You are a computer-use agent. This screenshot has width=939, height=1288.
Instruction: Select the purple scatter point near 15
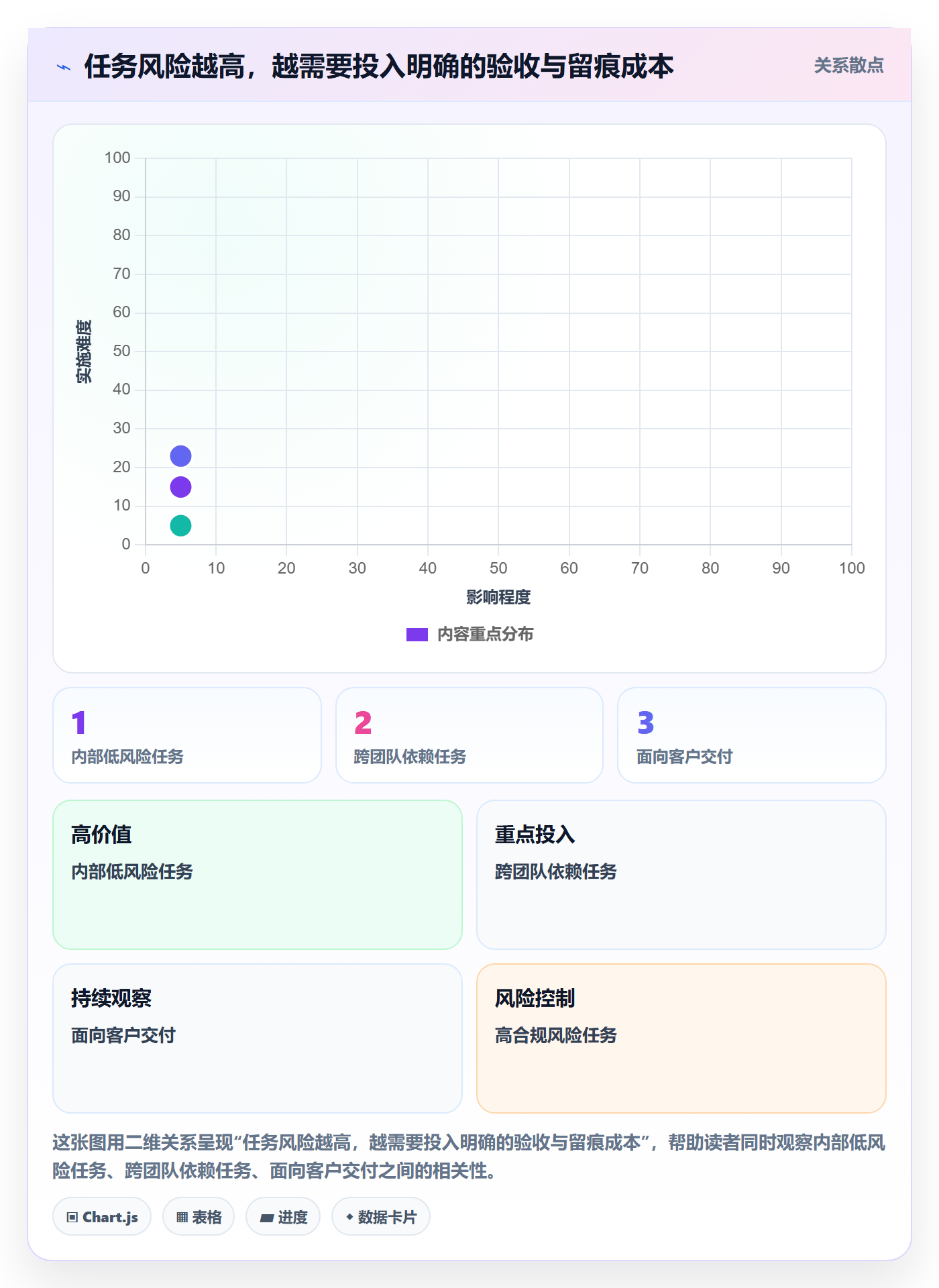pyautogui.click(x=180, y=487)
